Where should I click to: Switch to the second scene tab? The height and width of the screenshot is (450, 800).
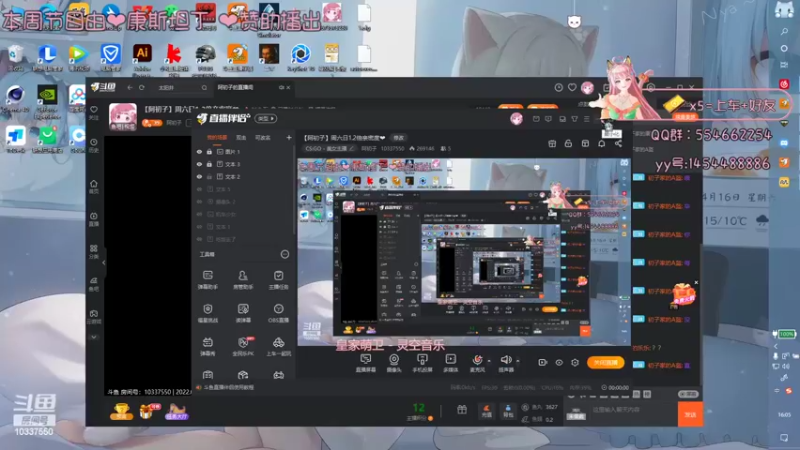241,138
